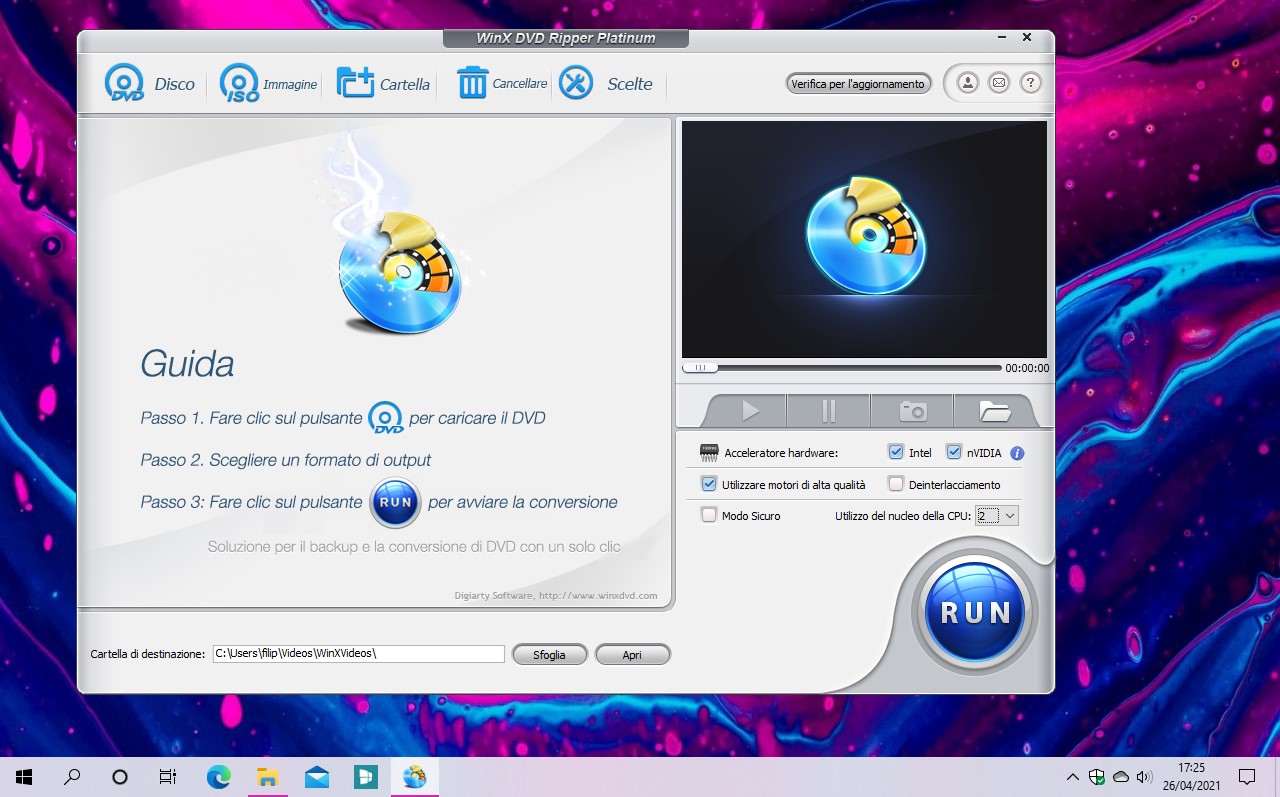
Task: Minimize the WinX DVD Ripper window
Action: pos(1002,37)
